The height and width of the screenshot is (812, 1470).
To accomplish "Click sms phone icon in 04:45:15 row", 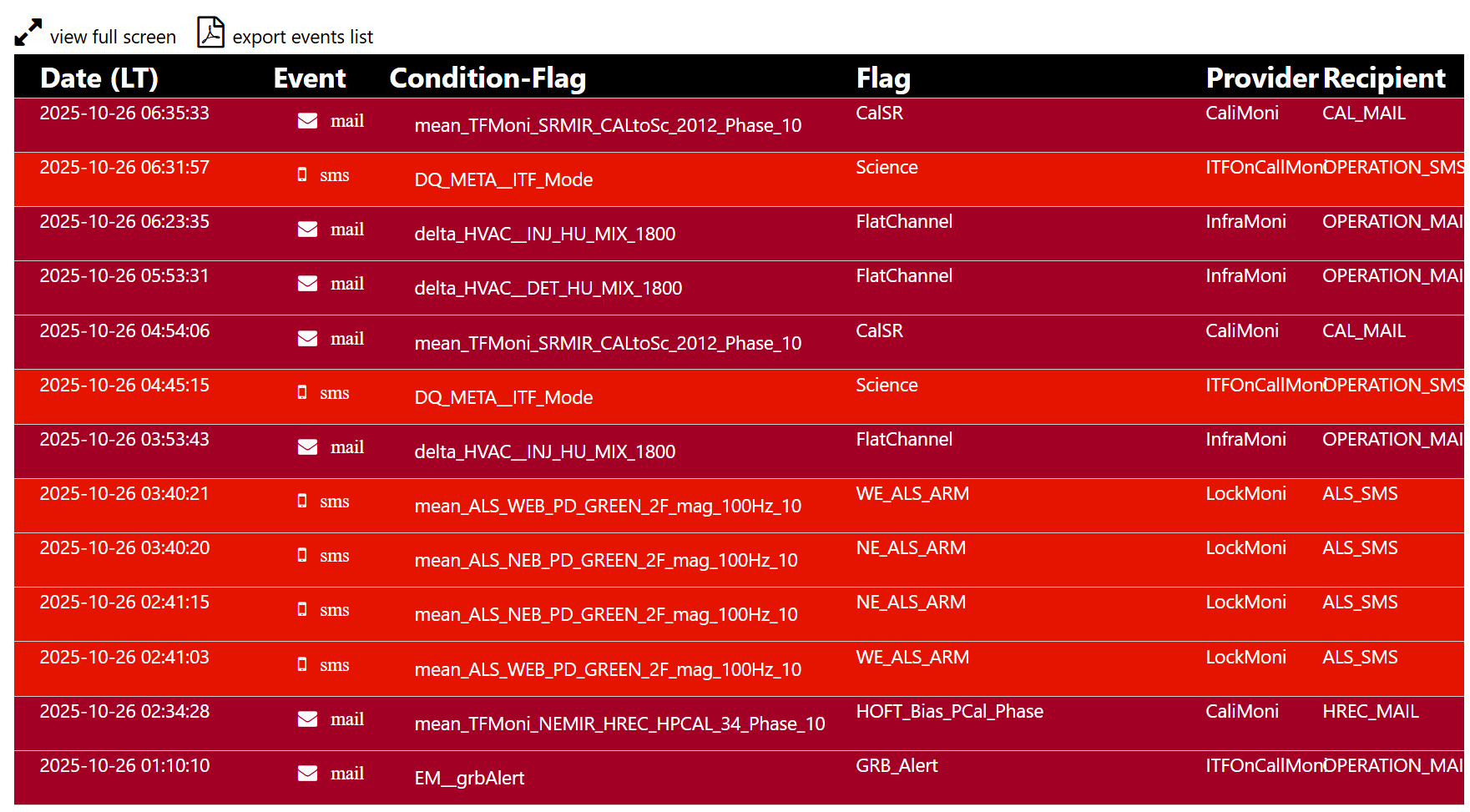I will [x=302, y=393].
